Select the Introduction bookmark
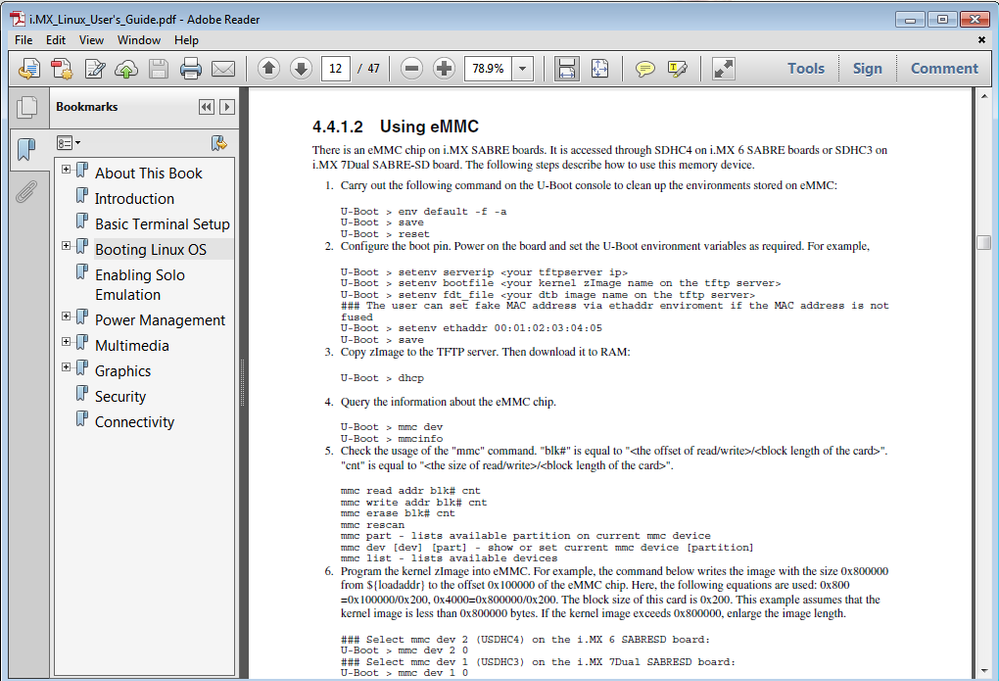The image size is (999, 681). 134,199
